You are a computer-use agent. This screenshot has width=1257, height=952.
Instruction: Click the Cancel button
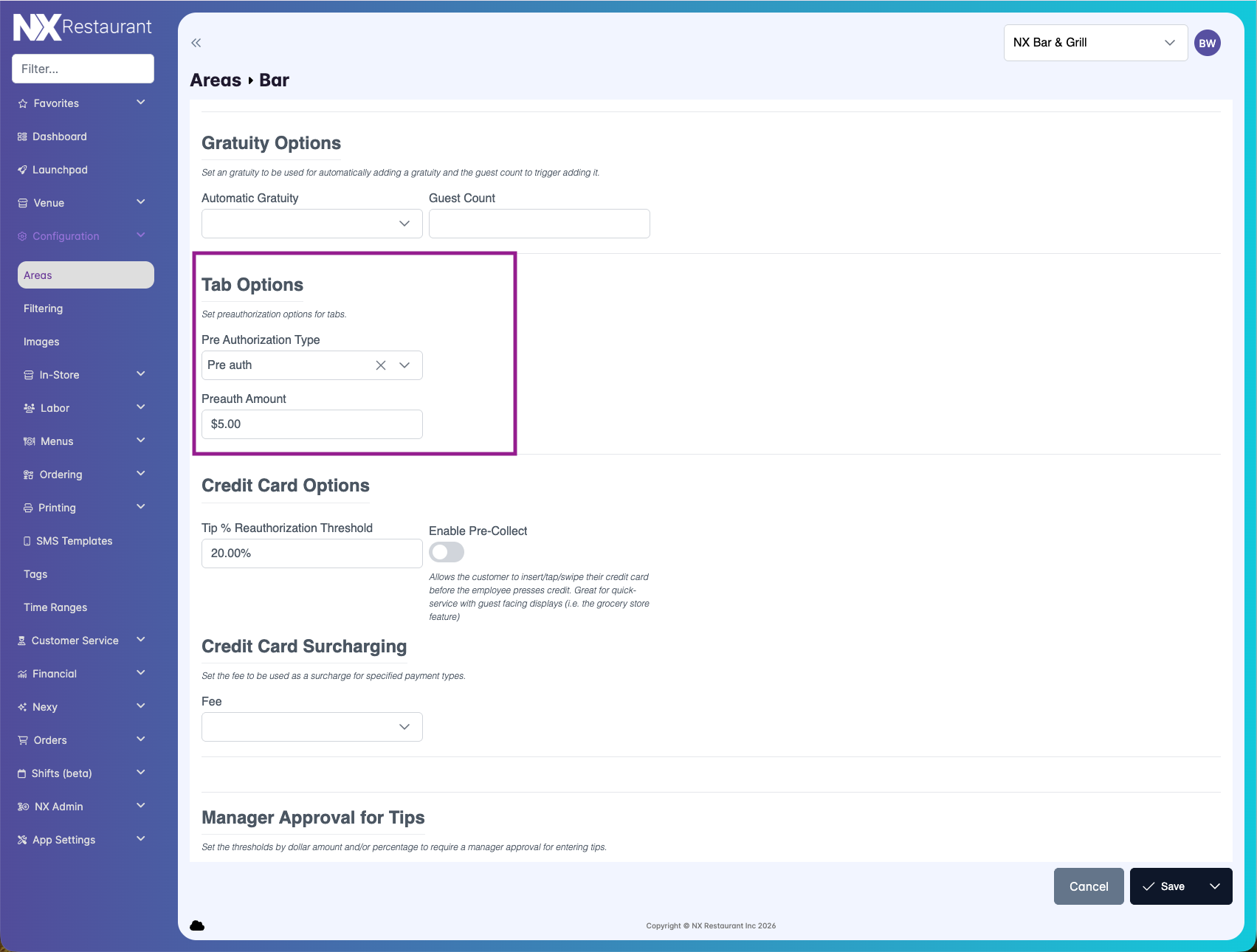point(1088,886)
